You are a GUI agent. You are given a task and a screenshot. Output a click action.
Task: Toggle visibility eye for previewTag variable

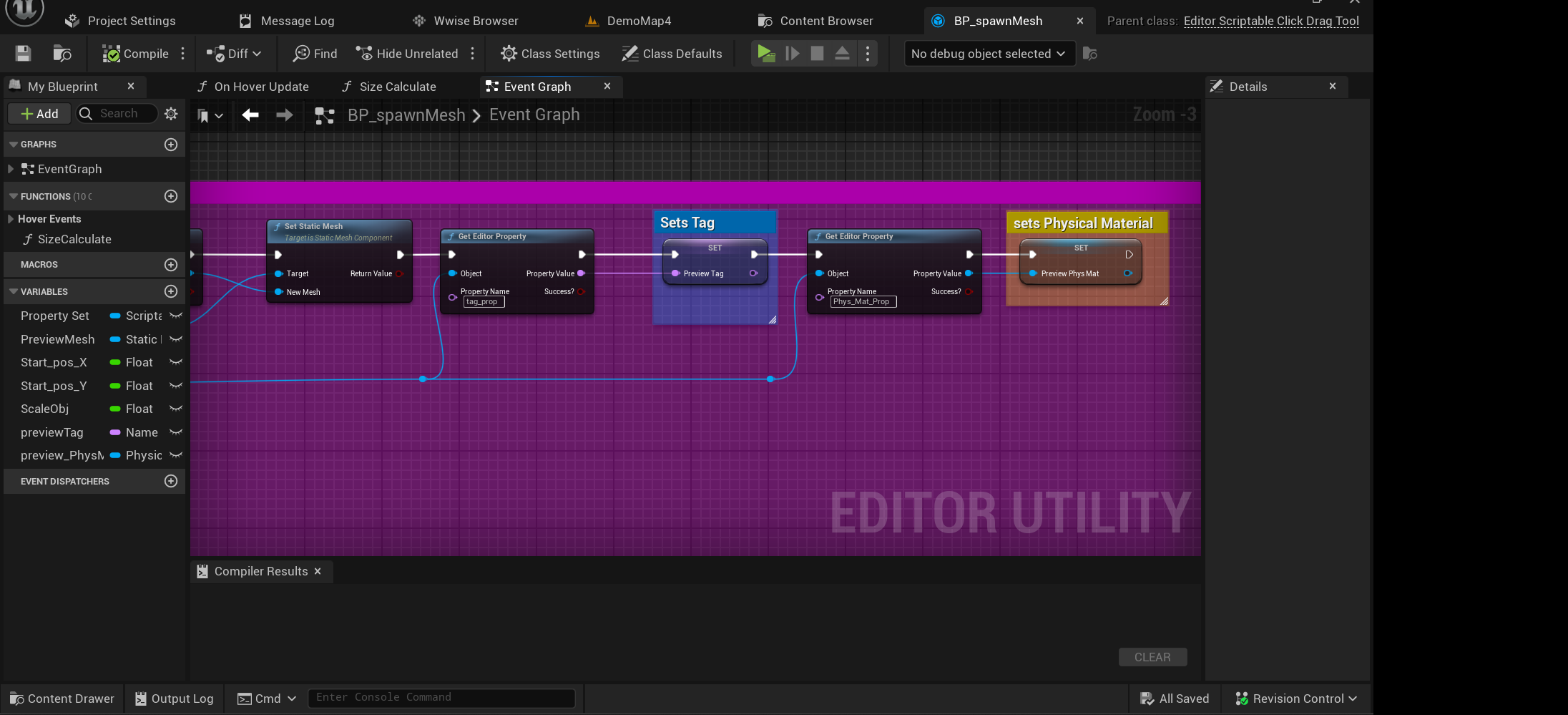tap(176, 432)
